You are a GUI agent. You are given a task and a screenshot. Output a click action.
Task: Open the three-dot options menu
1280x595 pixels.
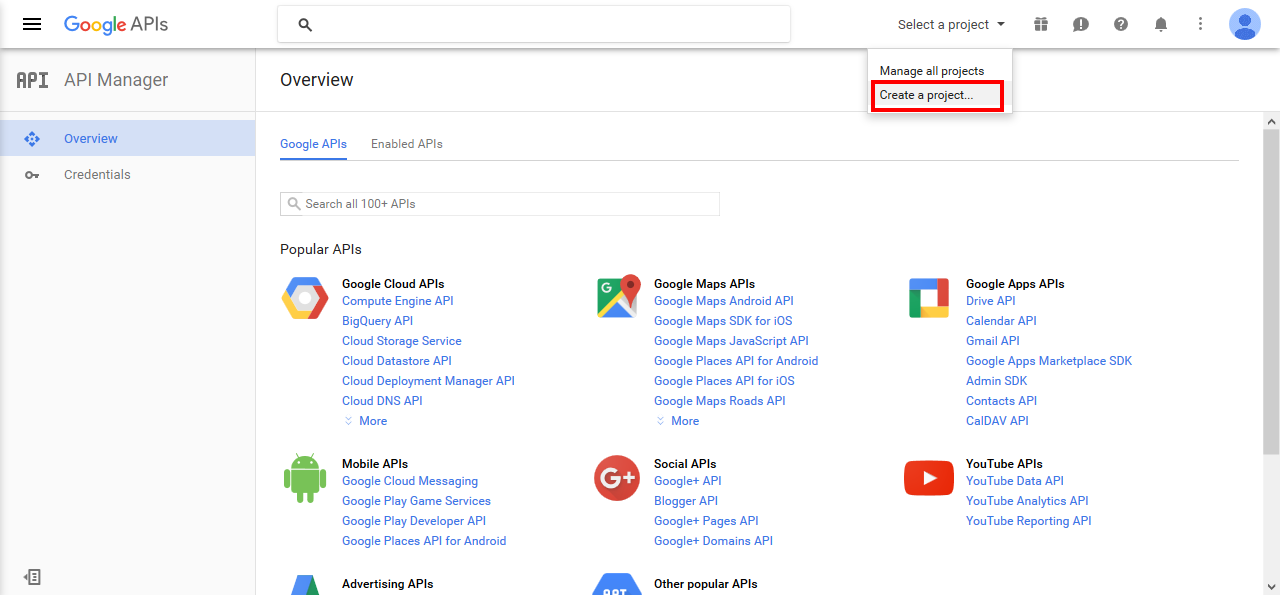point(1200,24)
